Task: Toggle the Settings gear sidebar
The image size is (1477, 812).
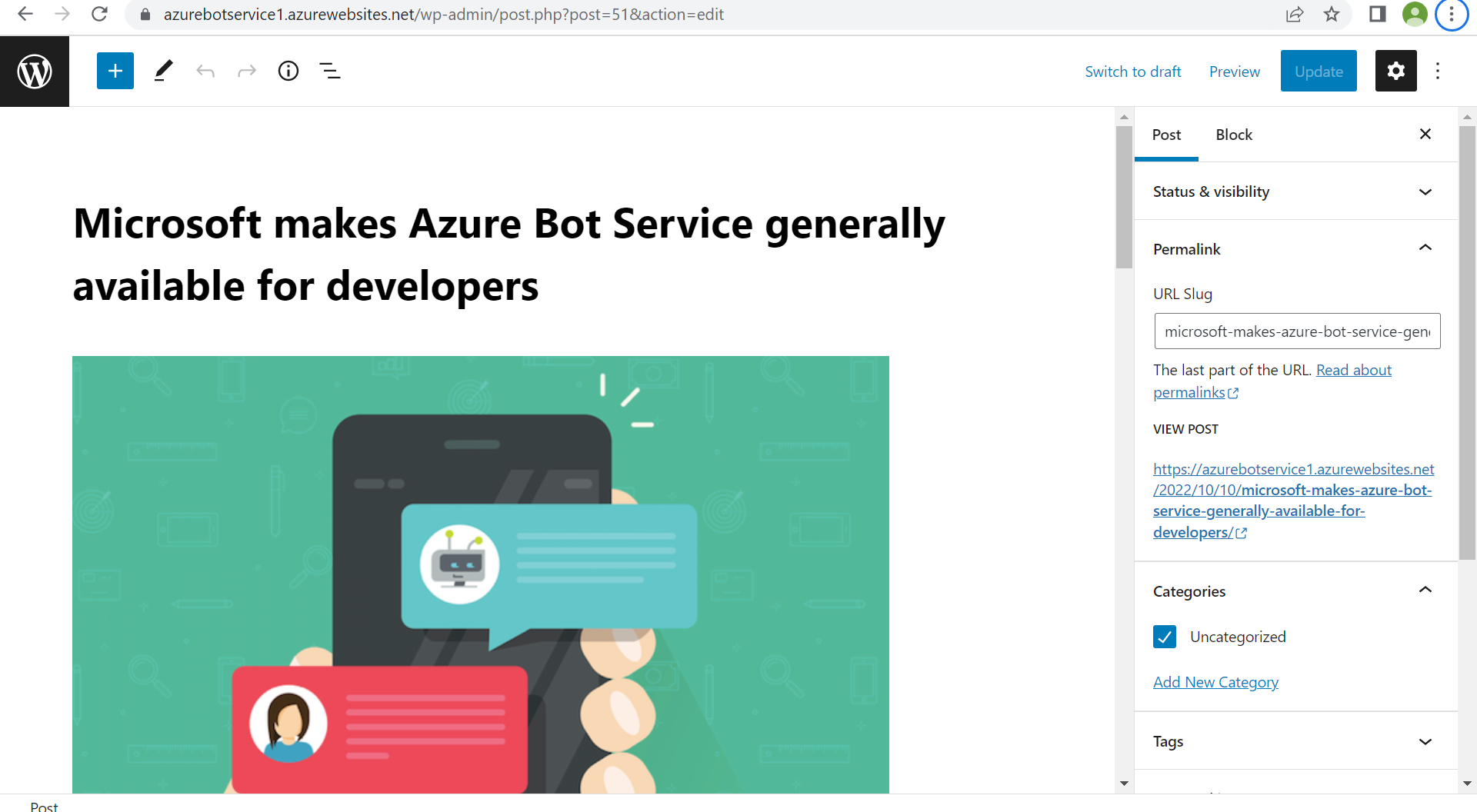Action: pos(1396,71)
